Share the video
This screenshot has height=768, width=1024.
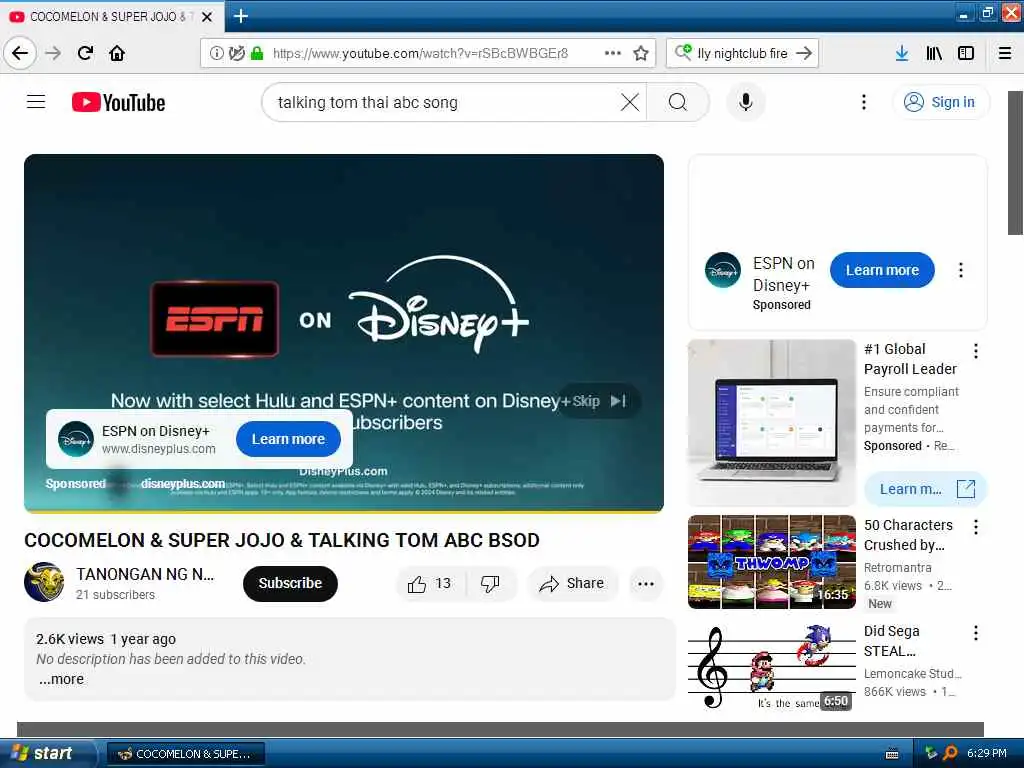click(x=572, y=584)
